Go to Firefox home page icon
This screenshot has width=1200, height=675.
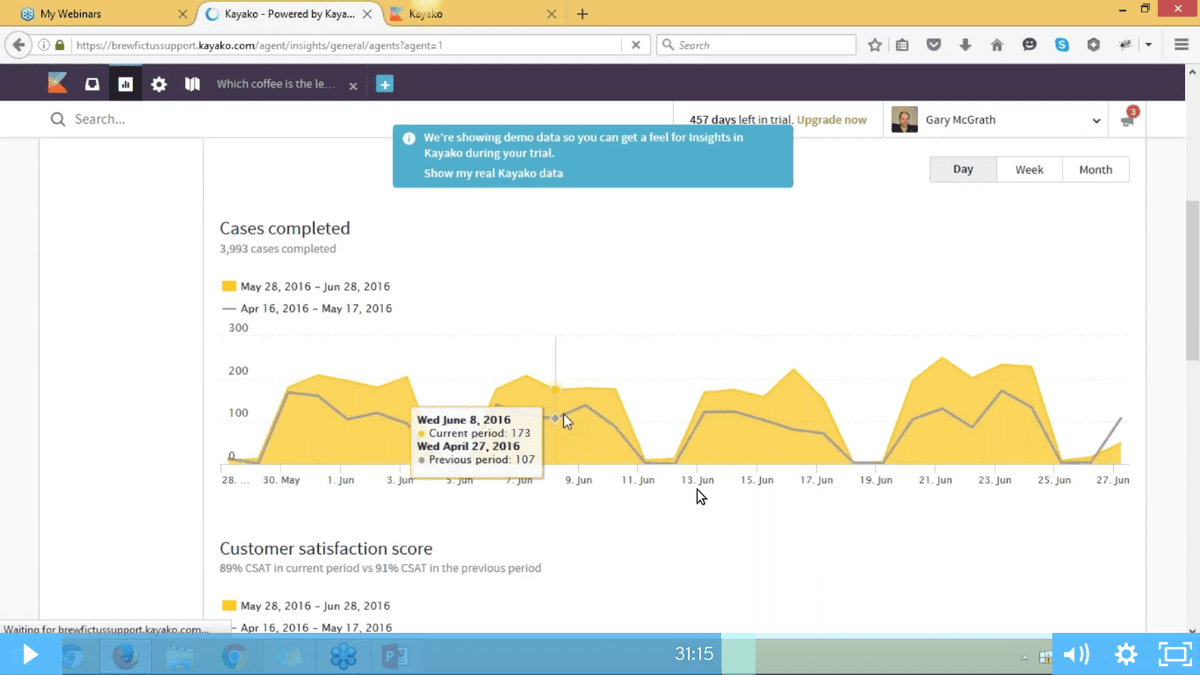pyautogui.click(x=997, y=45)
